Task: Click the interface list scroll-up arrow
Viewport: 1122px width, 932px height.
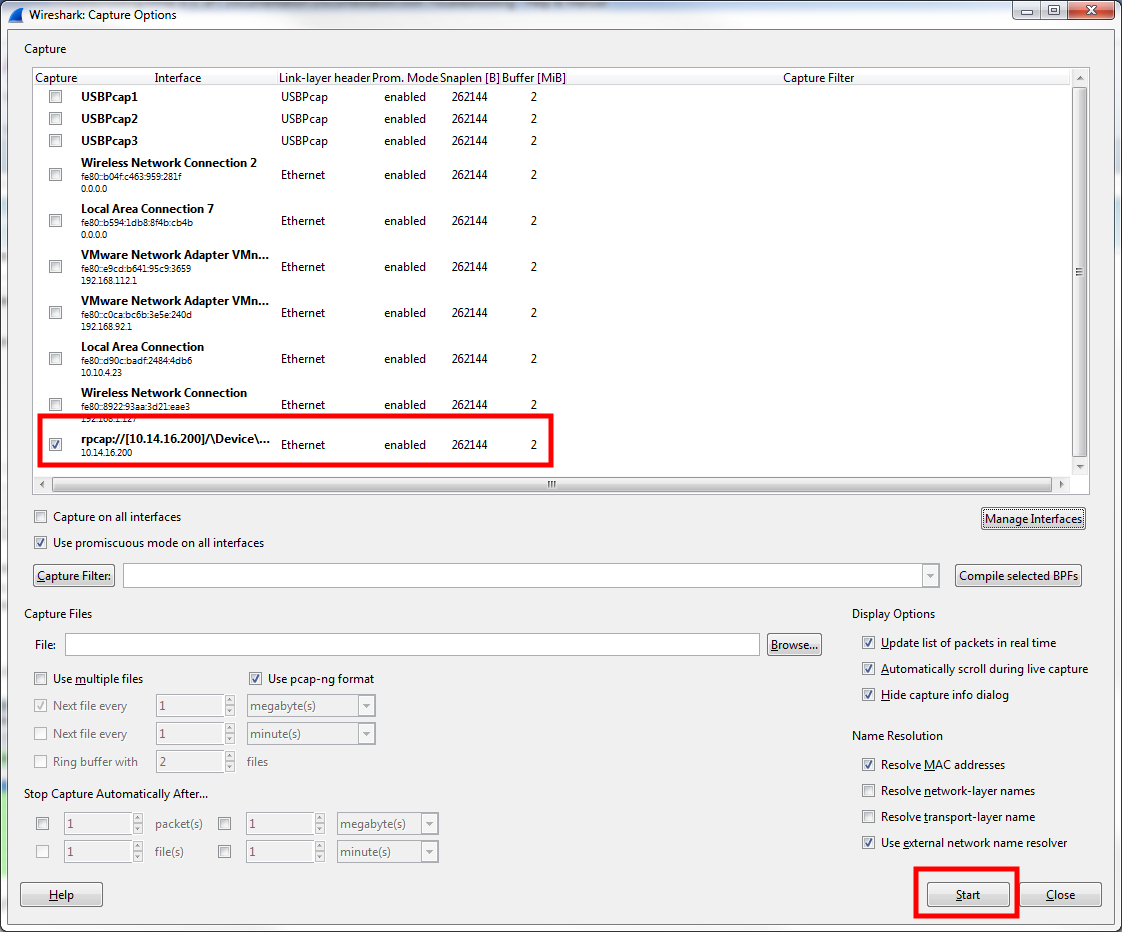Action: (x=1080, y=78)
